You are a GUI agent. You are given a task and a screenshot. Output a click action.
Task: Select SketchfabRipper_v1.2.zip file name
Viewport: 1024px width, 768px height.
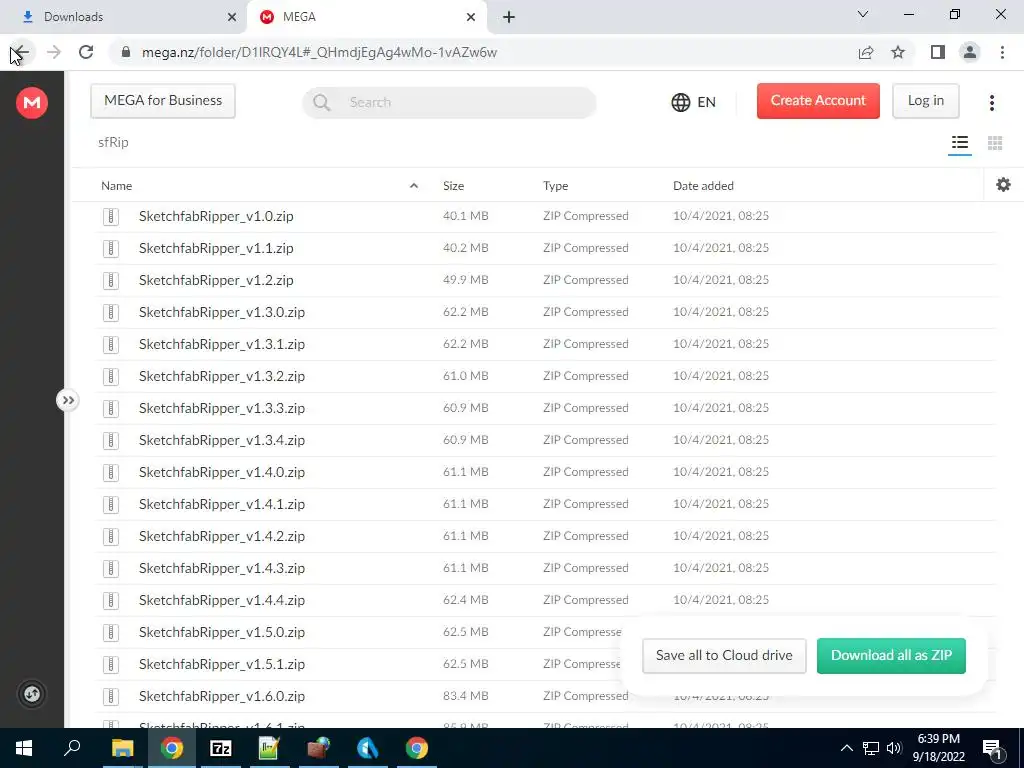pos(216,280)
